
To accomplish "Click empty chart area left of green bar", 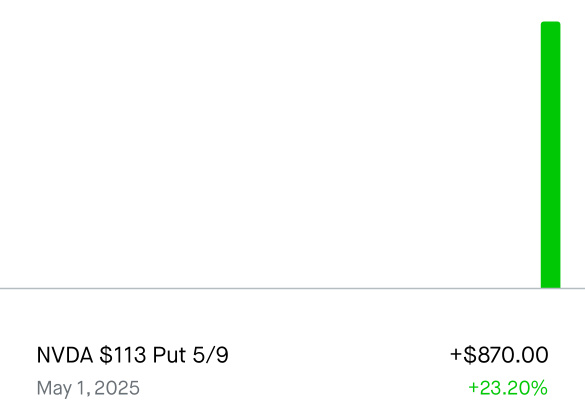I will click(x=270, y=155).
